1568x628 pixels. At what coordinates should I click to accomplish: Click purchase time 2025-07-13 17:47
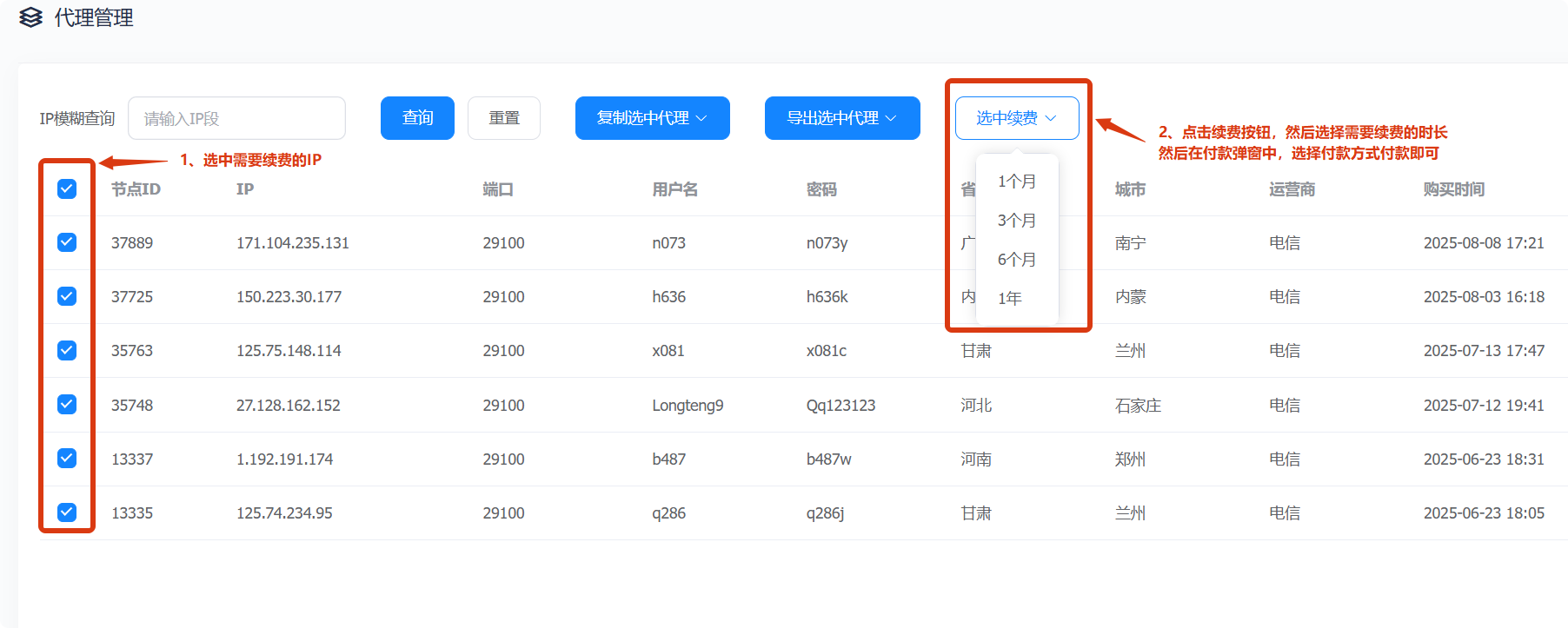(1484, 351)
